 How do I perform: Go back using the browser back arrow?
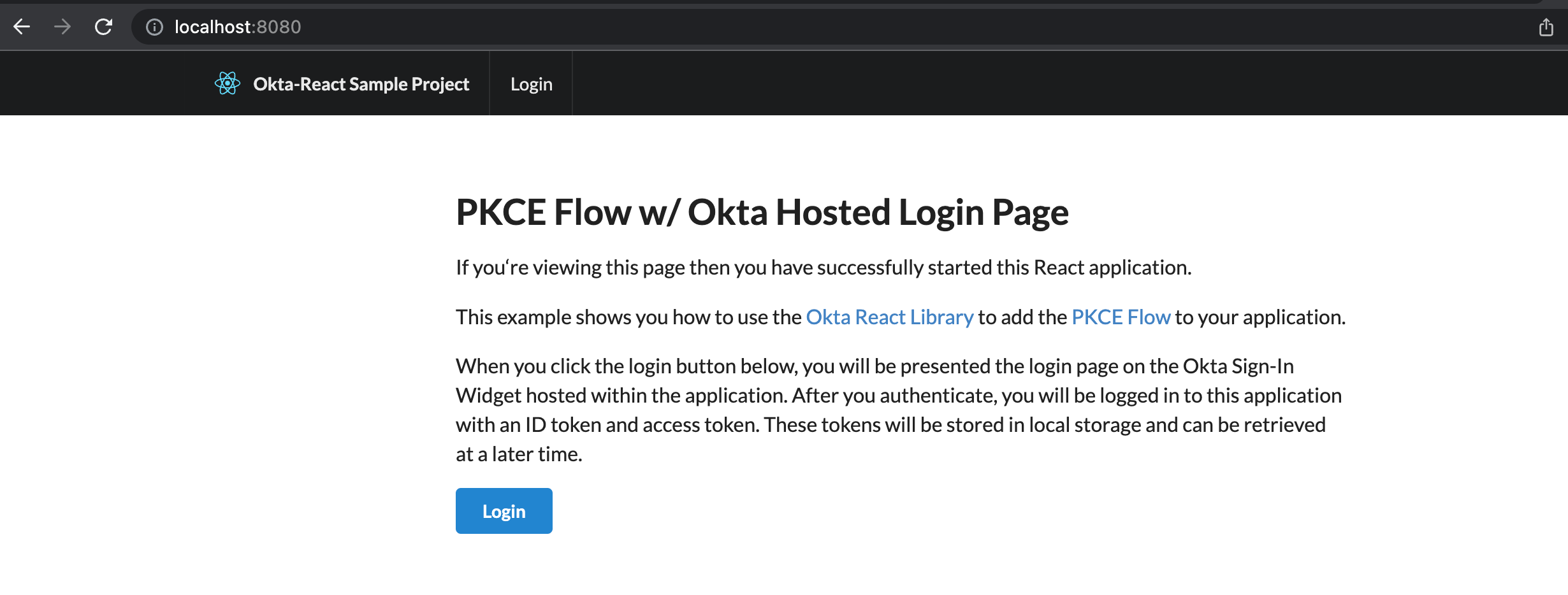tap(22, 27)
